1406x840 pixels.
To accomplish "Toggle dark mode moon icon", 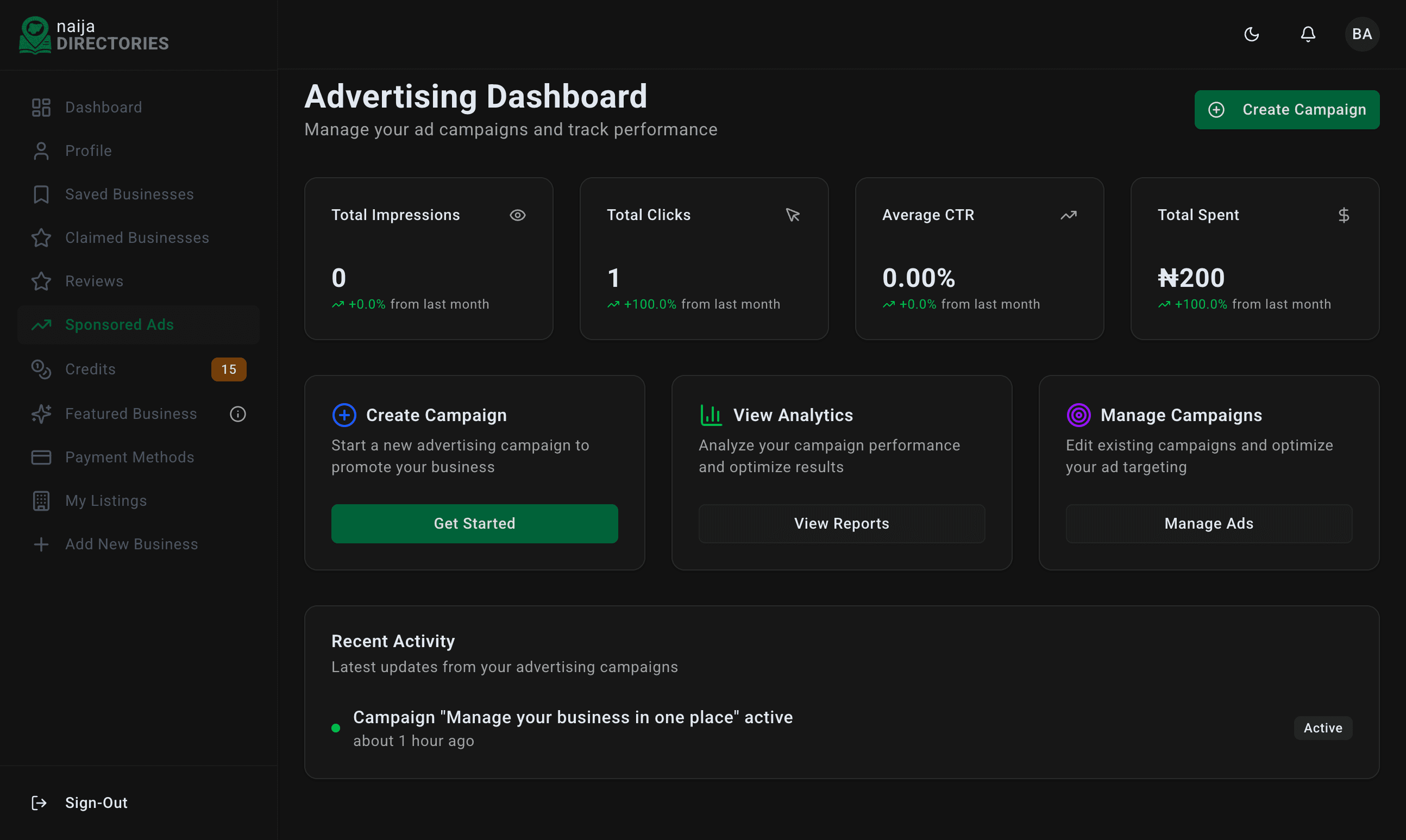I will click(1251, 35).
